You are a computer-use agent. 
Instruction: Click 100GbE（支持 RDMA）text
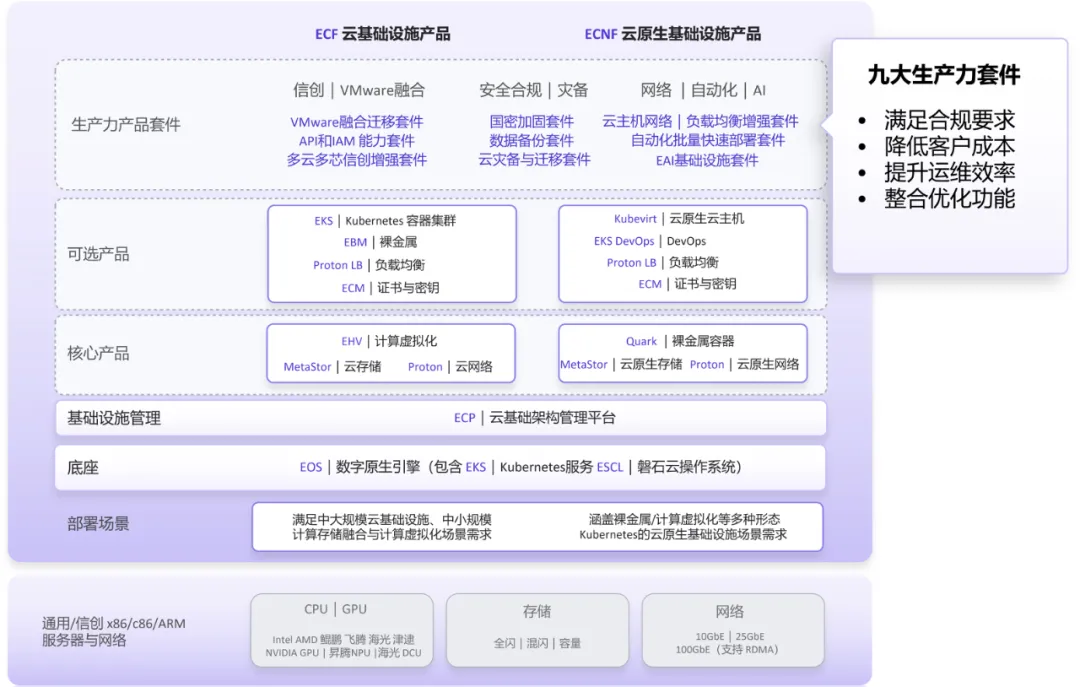click(727, 649)
